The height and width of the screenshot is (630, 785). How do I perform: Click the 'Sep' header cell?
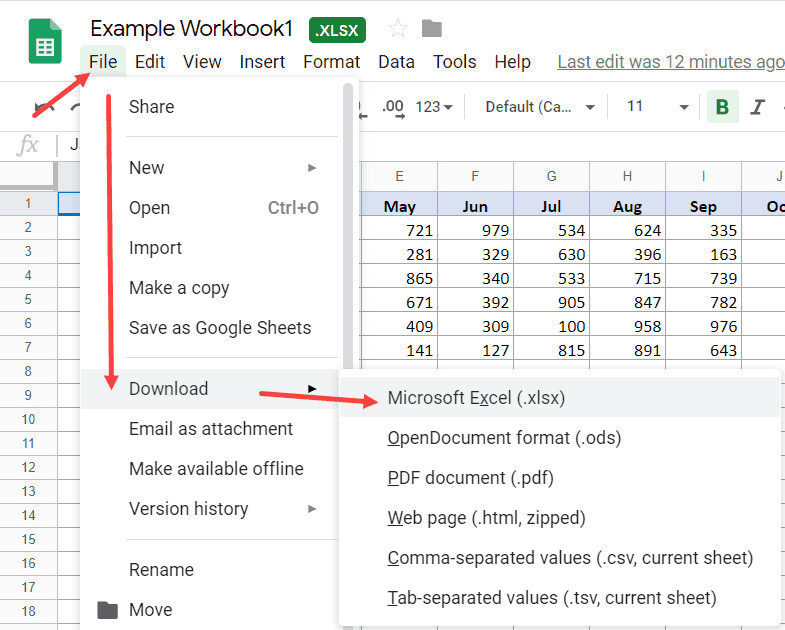(703, 206)
